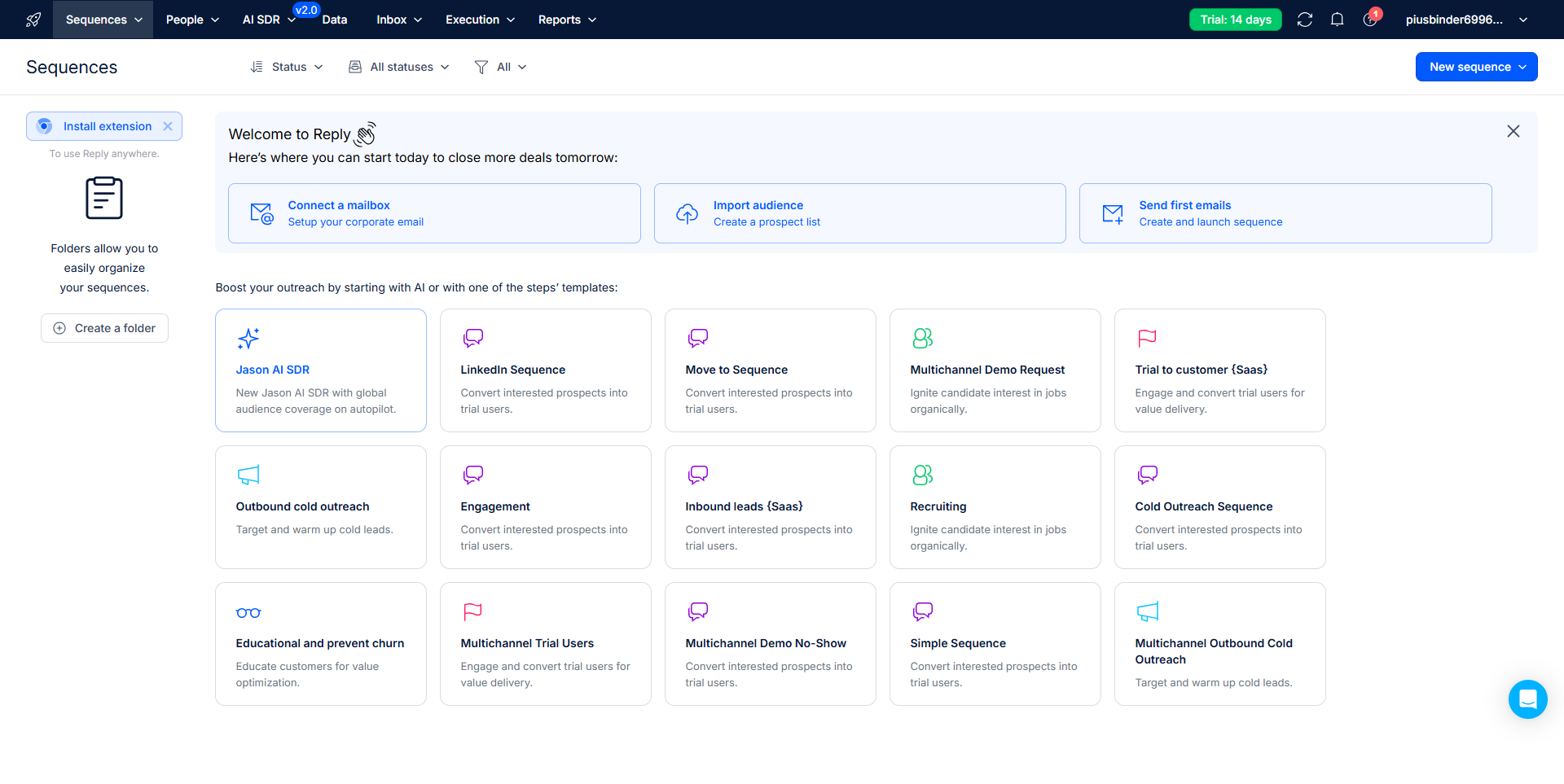Open the tasks icon with red badge
The image size is (1564, 784).
tap(1370, 20)
